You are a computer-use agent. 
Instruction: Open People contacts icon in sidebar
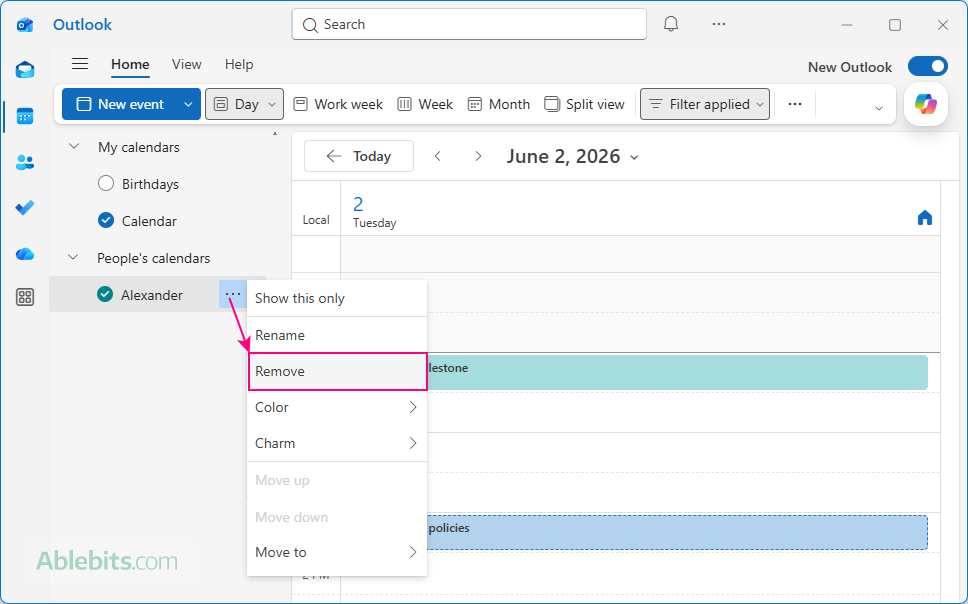(25, 162)
